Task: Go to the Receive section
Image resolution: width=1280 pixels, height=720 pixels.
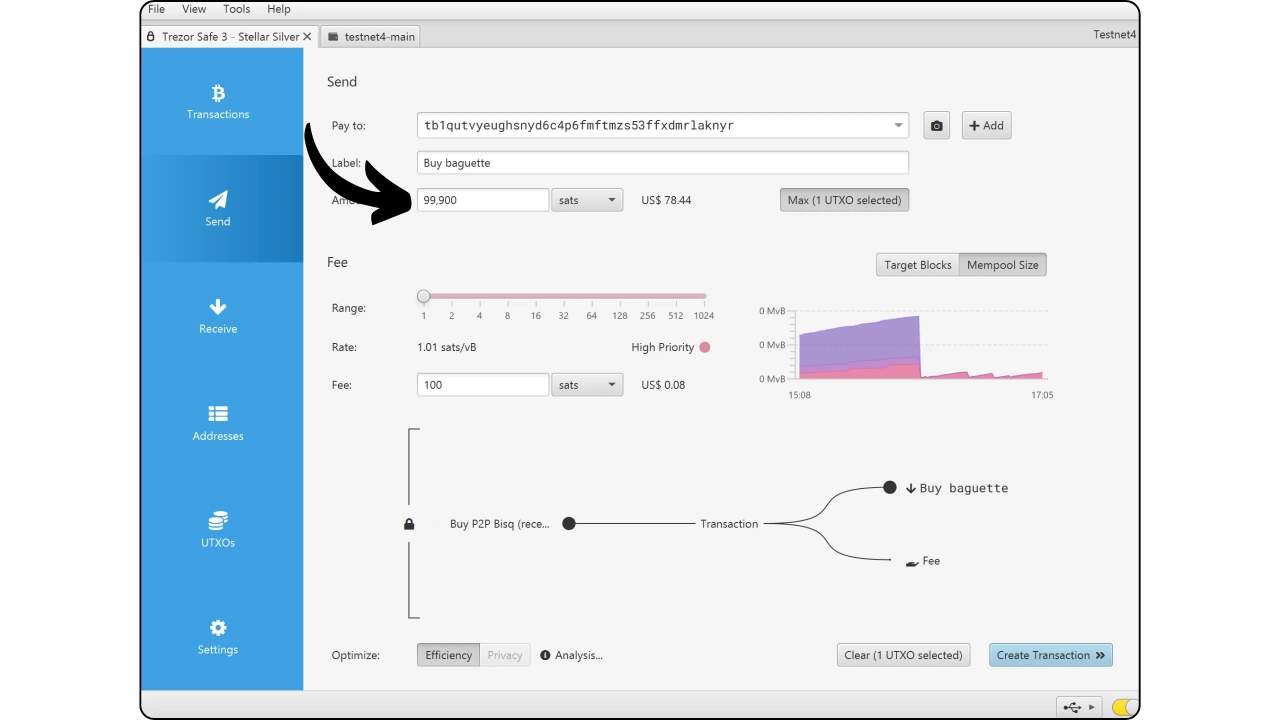Action: [218, 316]
